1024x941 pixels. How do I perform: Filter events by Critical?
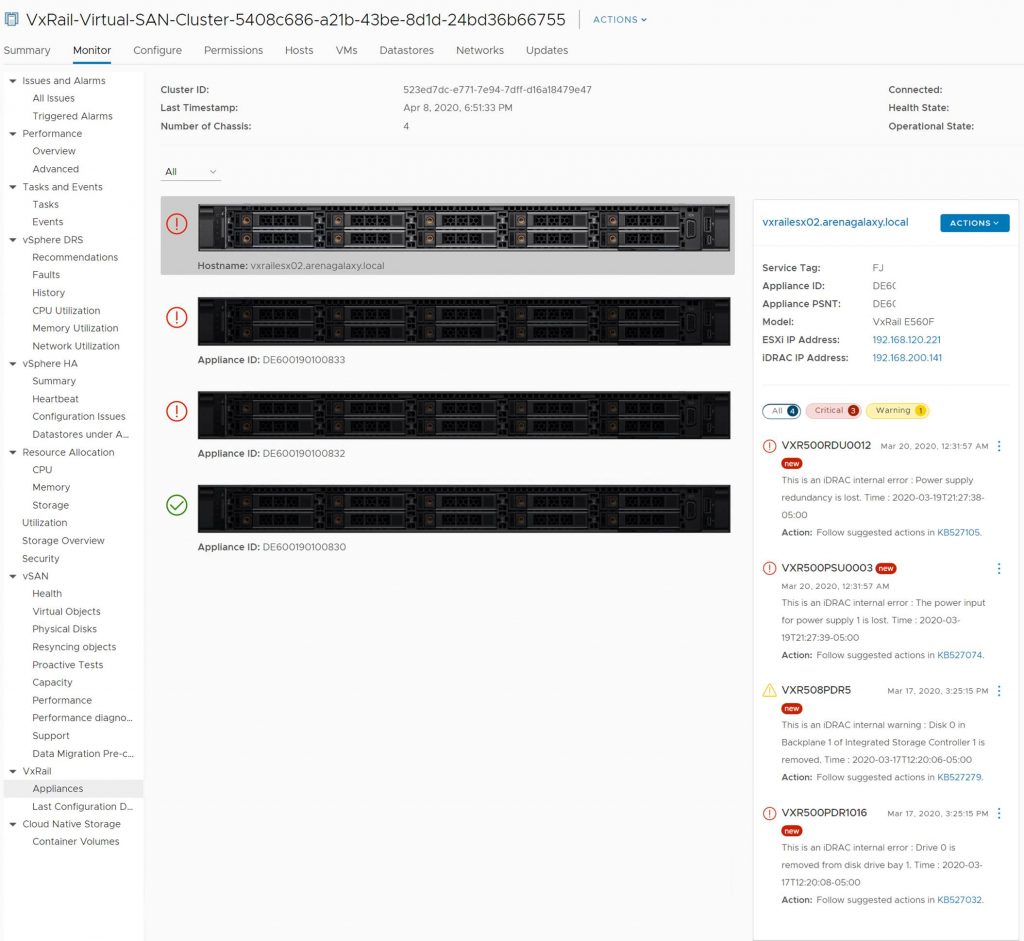(x=834, y=411)
